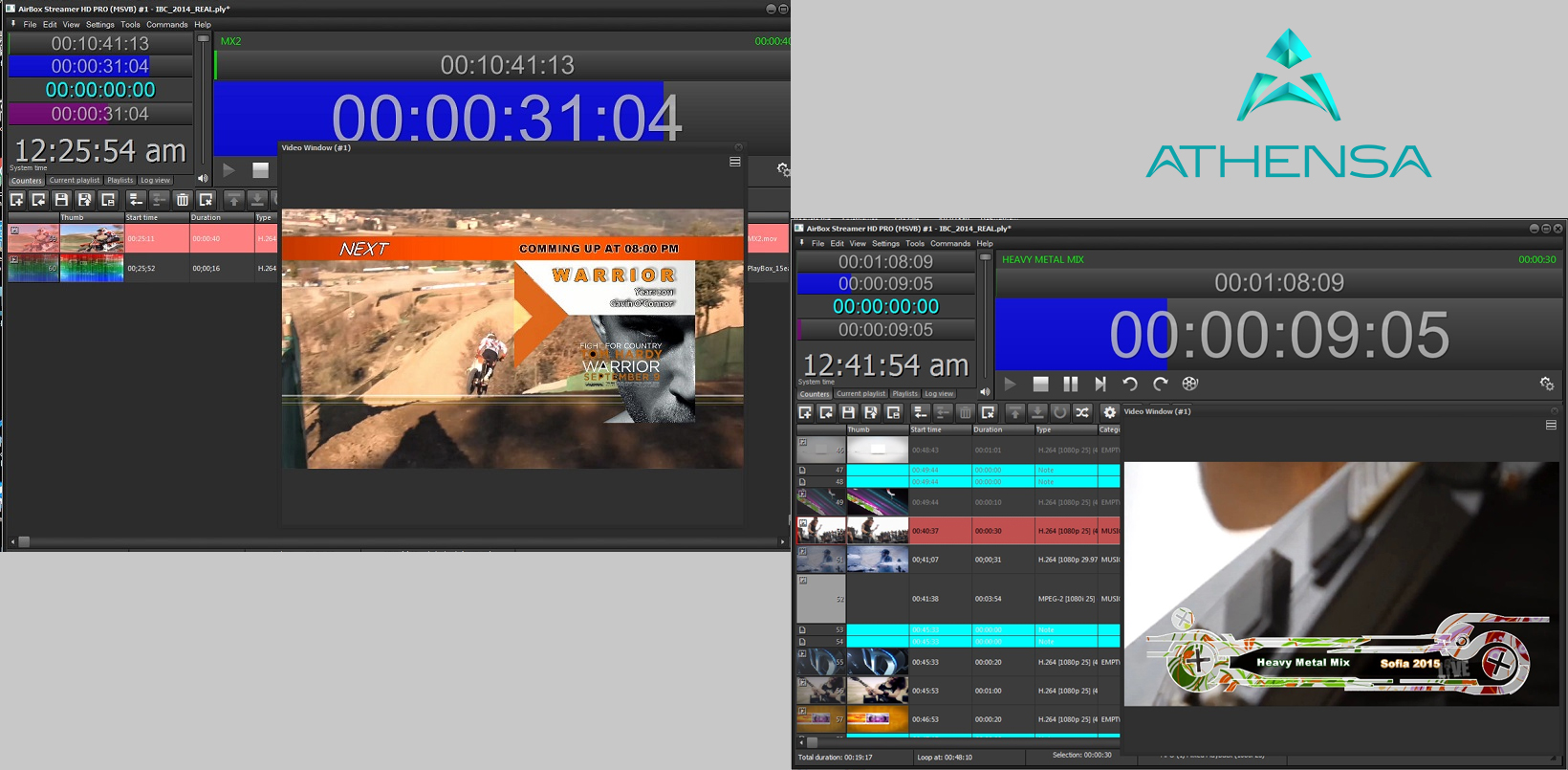Image resolution: width=1568 pixels, height=770 pixels.
Task: Open Video Window menu icon in MX2 window
Action: coord(735,162)
